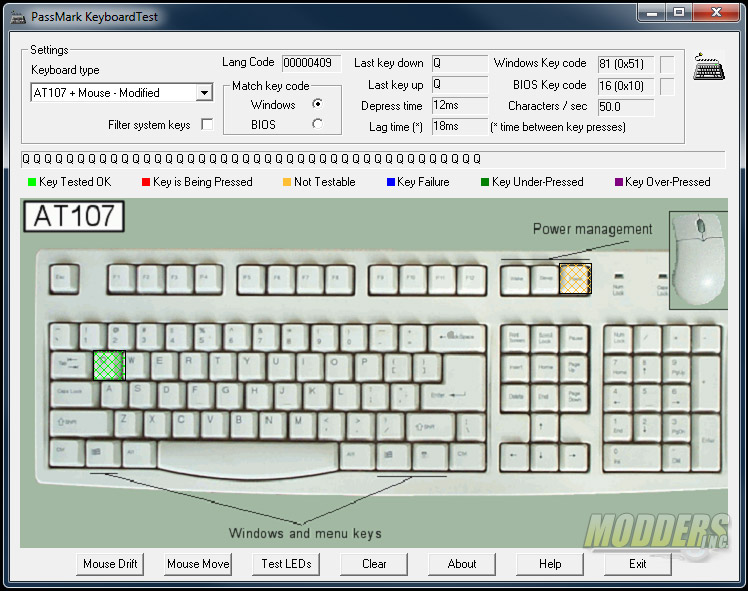Click the green Key Tested OK swatch

coord(32,182)
